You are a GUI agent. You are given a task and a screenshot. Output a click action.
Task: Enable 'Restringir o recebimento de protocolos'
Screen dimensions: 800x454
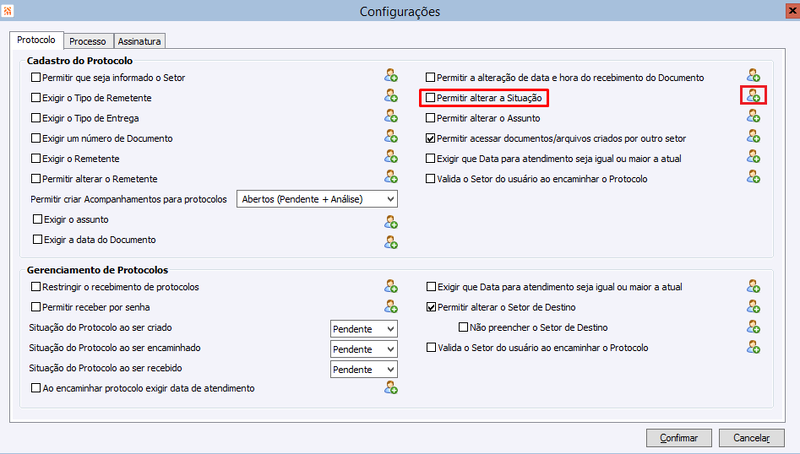point(36,287)
